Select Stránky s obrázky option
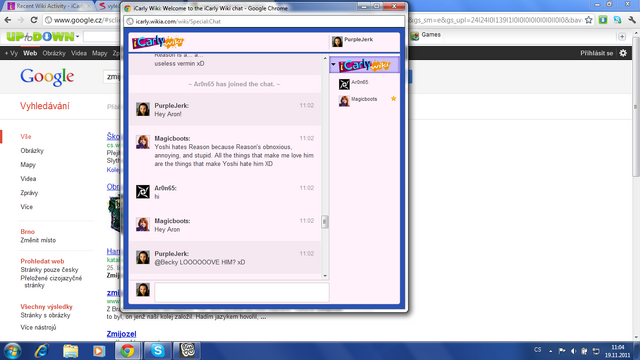640x360 pixels. [x=45, y=316]
